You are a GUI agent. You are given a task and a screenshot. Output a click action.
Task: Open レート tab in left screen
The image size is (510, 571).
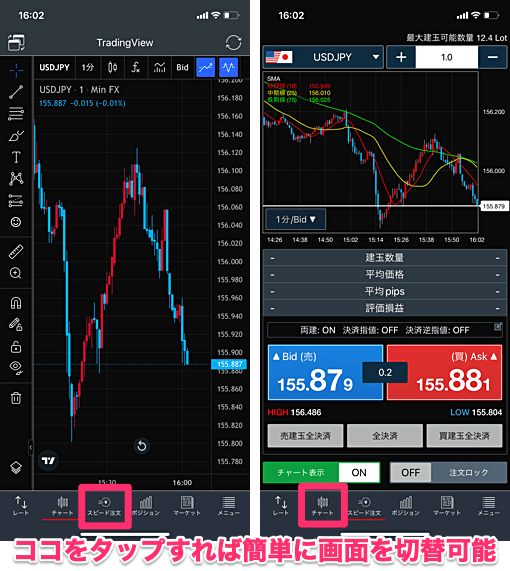21,506
